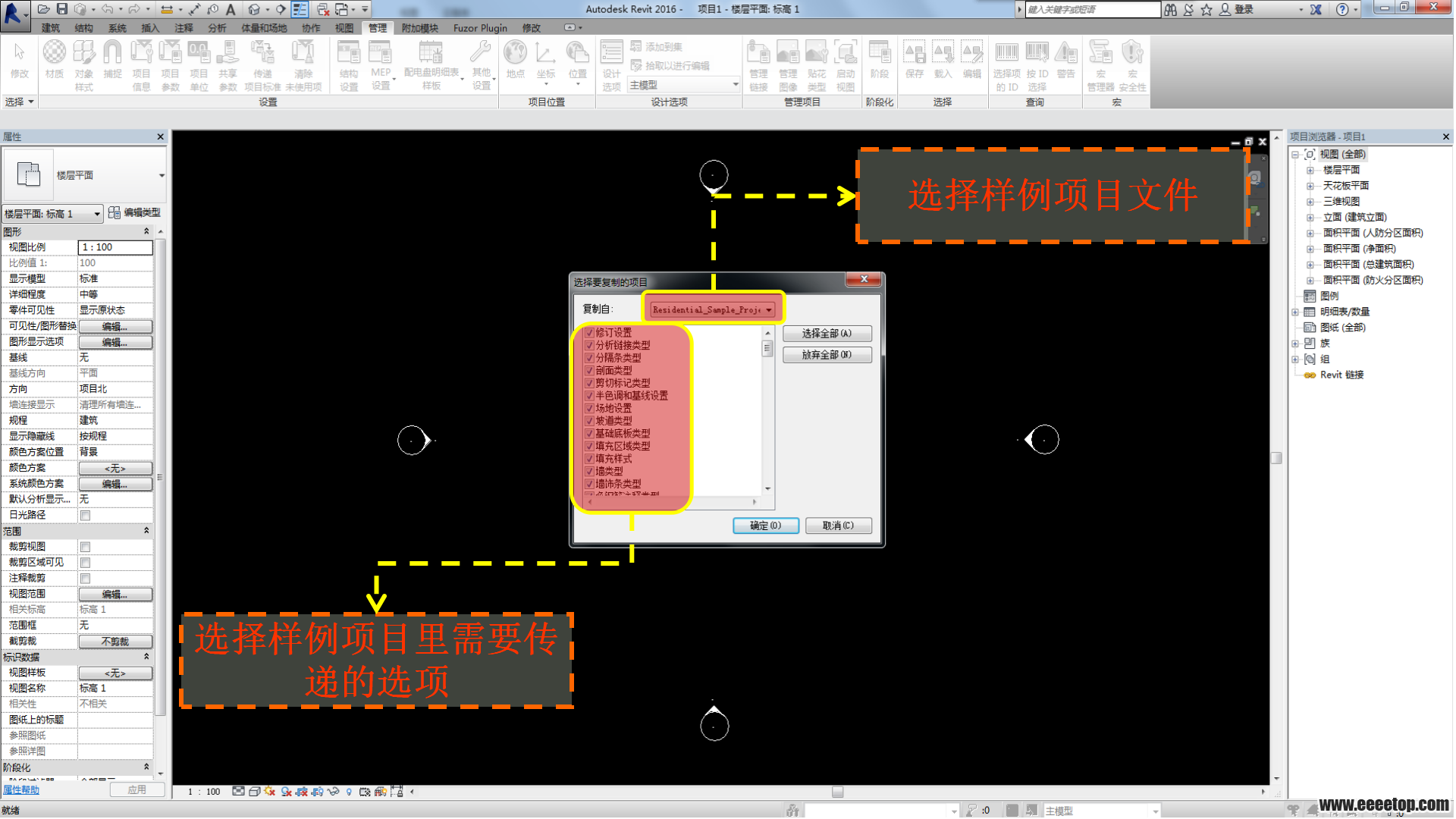This screenshot has width=1456, height=819.
Task: Switch to Fuzor Plugin tab
Action: pyautogui.click(x=480, y=28)
